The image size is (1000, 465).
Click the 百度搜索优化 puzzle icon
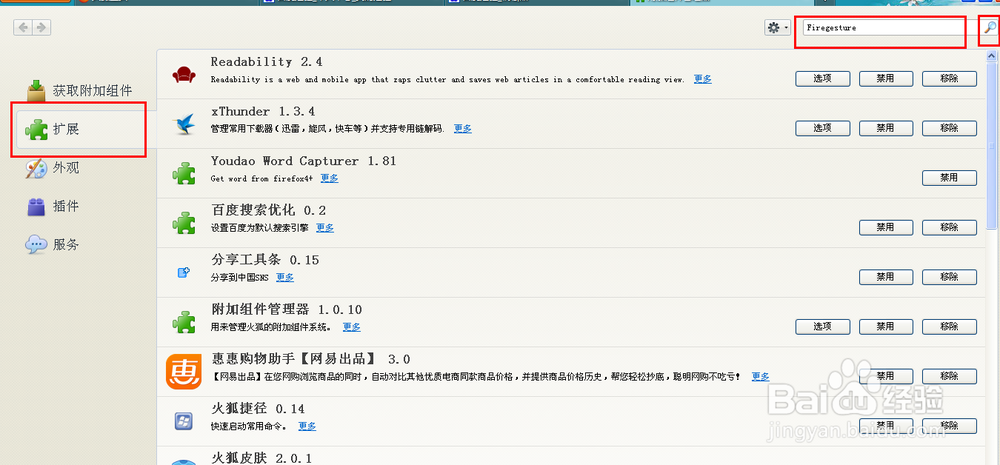[184, 223]
